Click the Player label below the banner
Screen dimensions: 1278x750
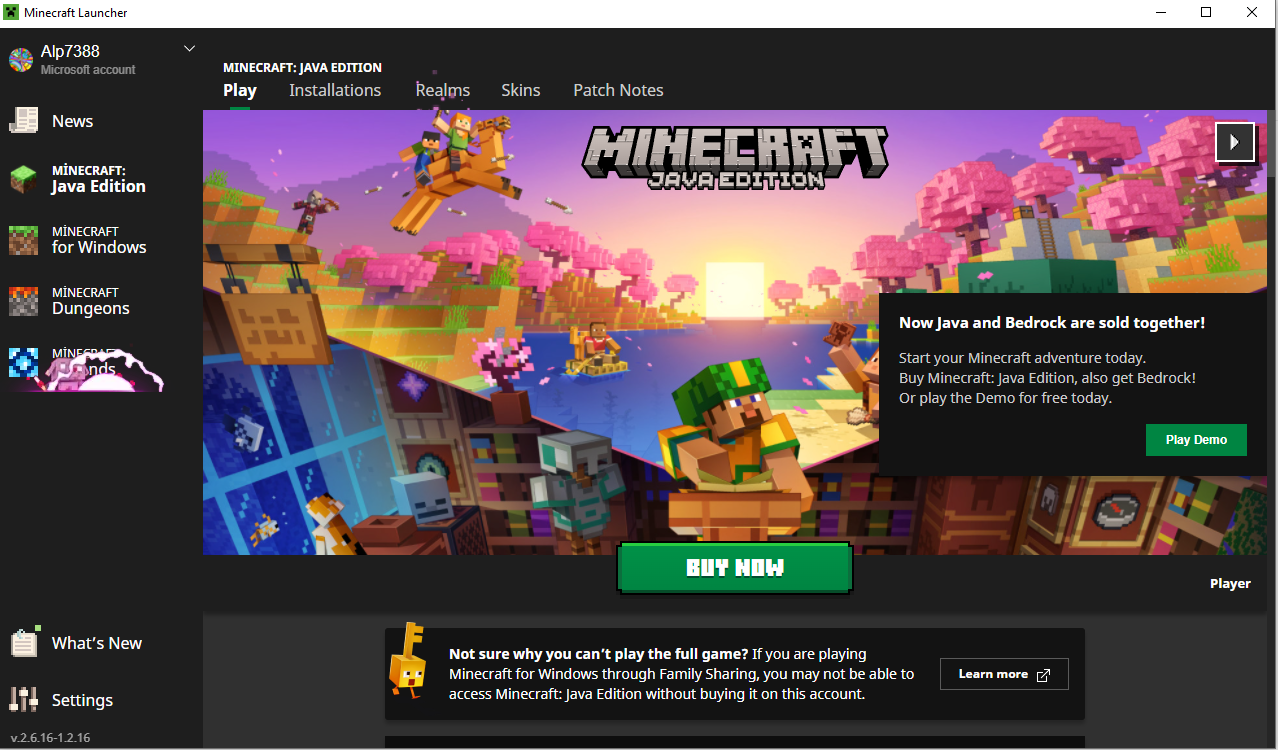pos(1230,584)
